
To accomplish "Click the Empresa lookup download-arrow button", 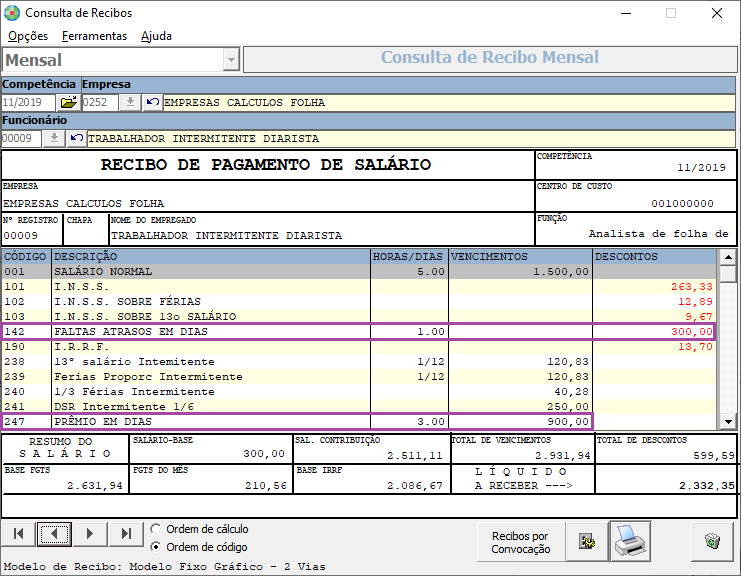I will tap(130, 102).
